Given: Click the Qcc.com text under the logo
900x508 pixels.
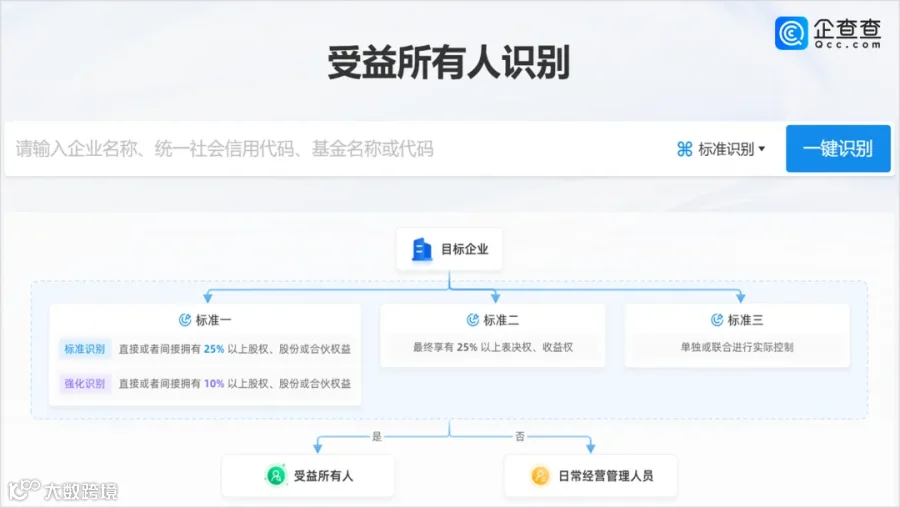Looking at the screenshot, I should click(847, 44).
